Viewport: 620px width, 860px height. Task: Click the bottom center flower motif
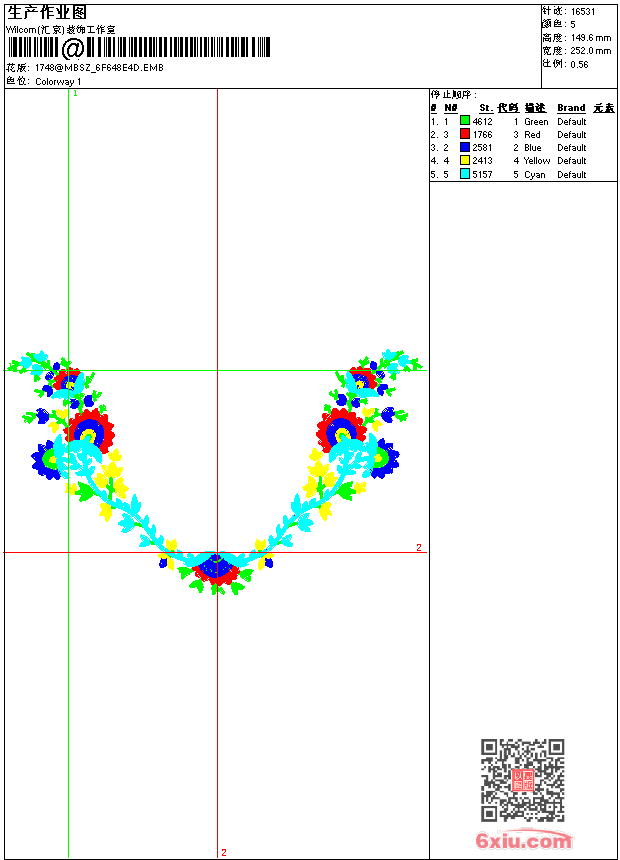pos(216,569)
